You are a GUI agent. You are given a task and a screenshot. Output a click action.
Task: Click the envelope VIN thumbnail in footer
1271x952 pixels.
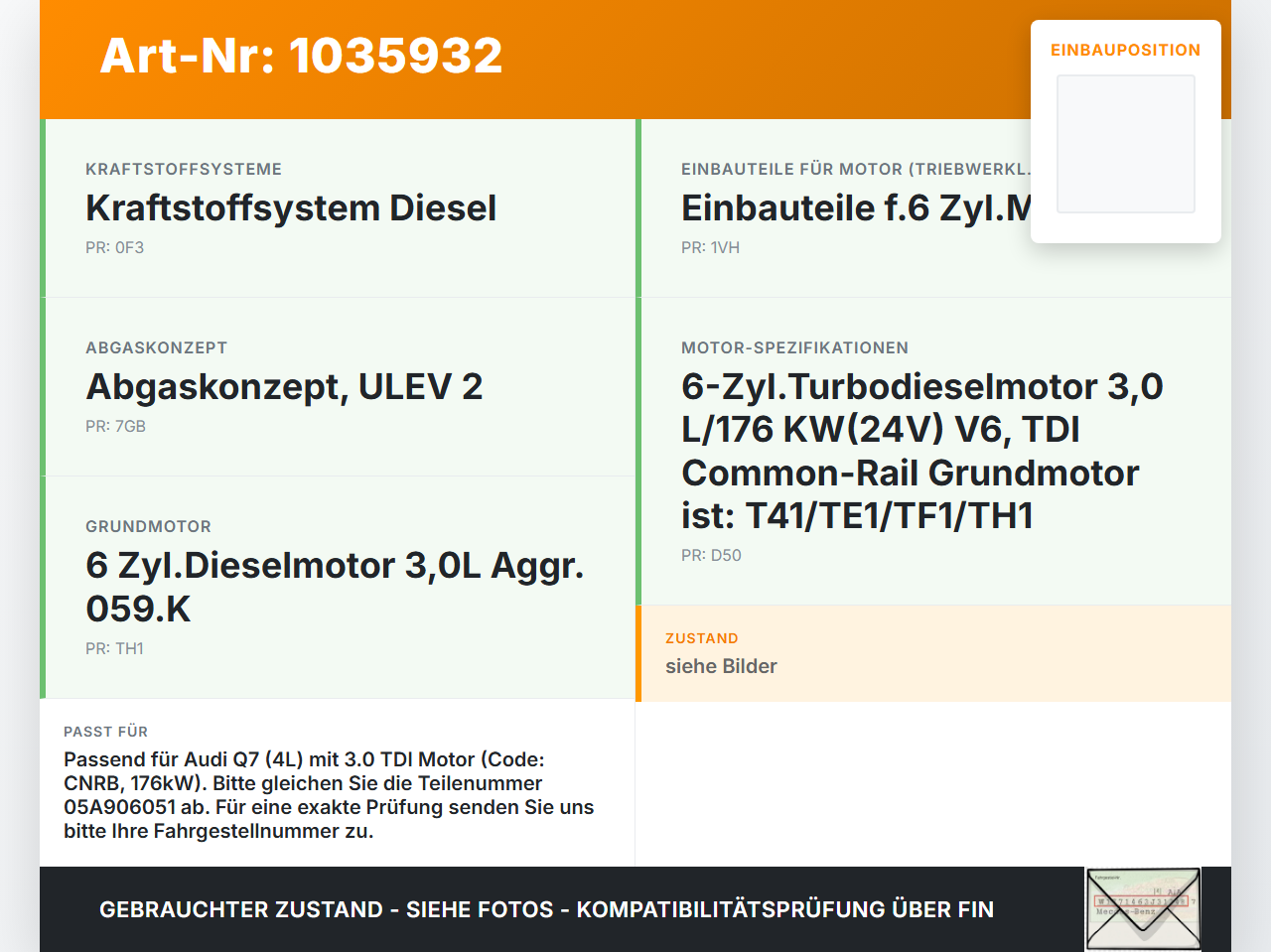[x=1143, y=909]
